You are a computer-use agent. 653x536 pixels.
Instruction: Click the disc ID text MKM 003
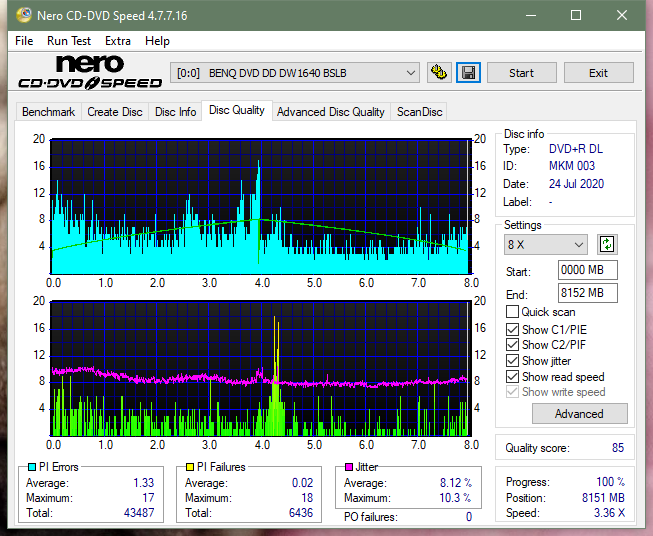point(572,166)
